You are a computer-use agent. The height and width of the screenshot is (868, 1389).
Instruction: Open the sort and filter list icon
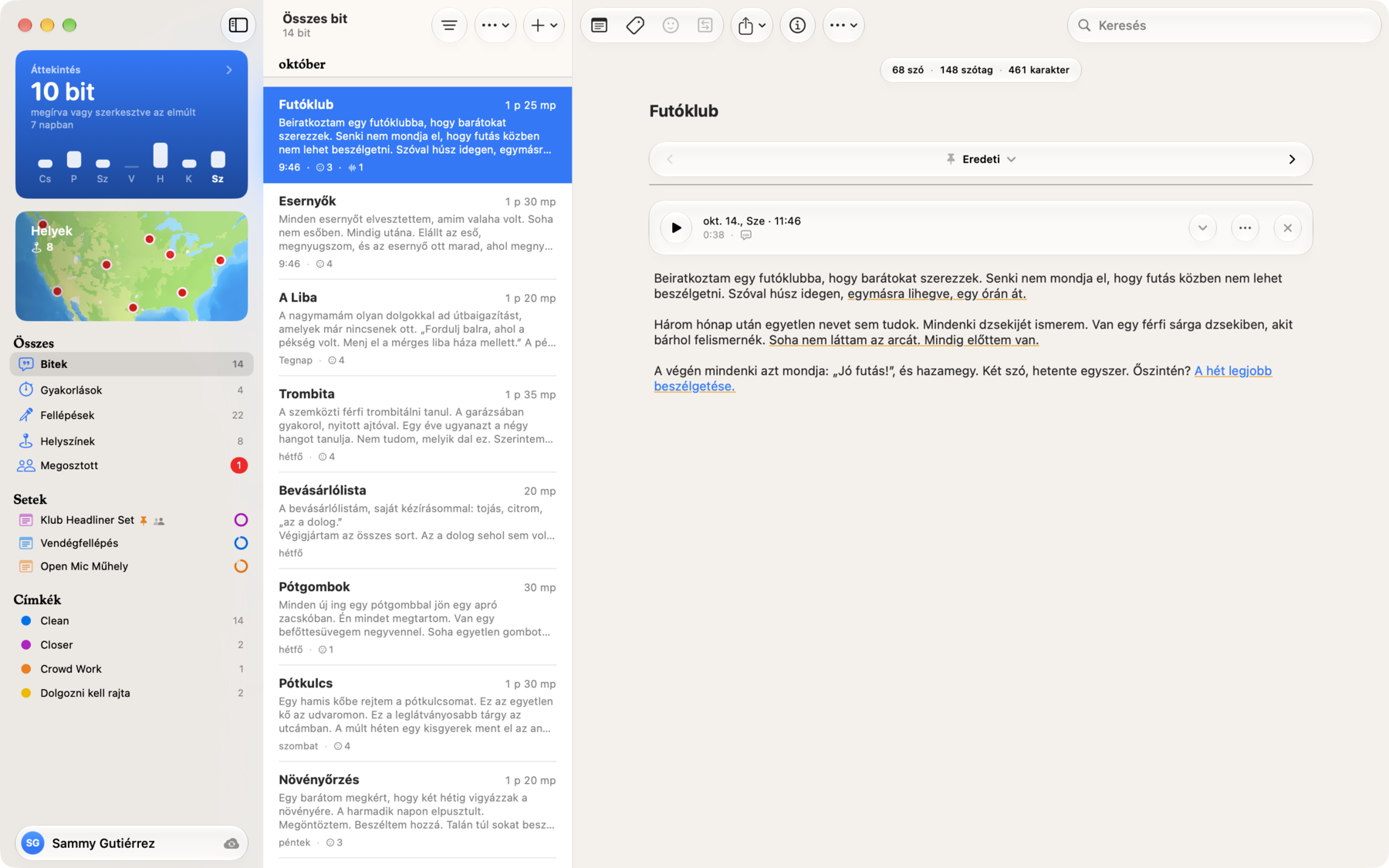tap(449, 25)
